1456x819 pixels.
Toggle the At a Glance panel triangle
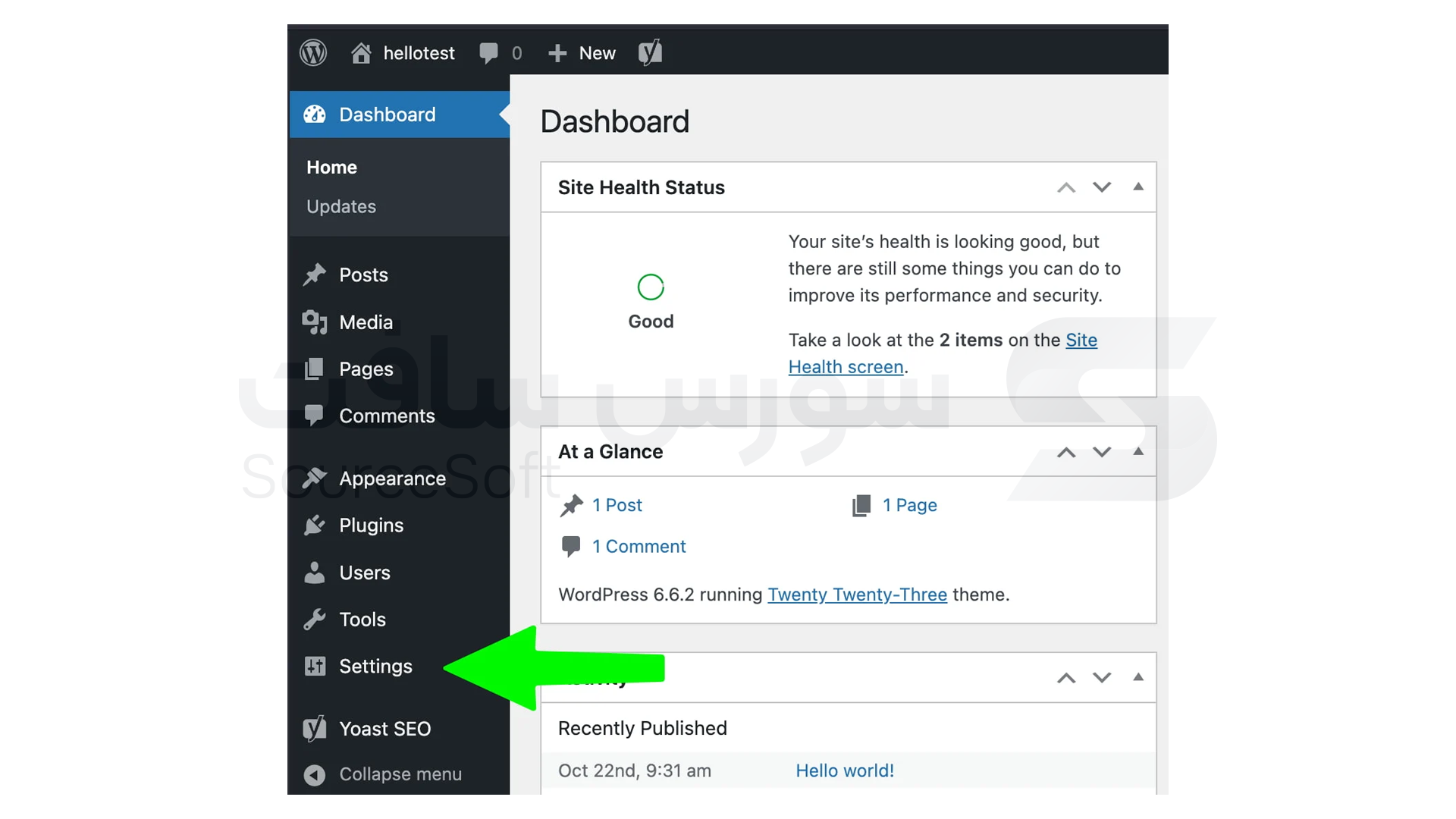pos(1137,452)
